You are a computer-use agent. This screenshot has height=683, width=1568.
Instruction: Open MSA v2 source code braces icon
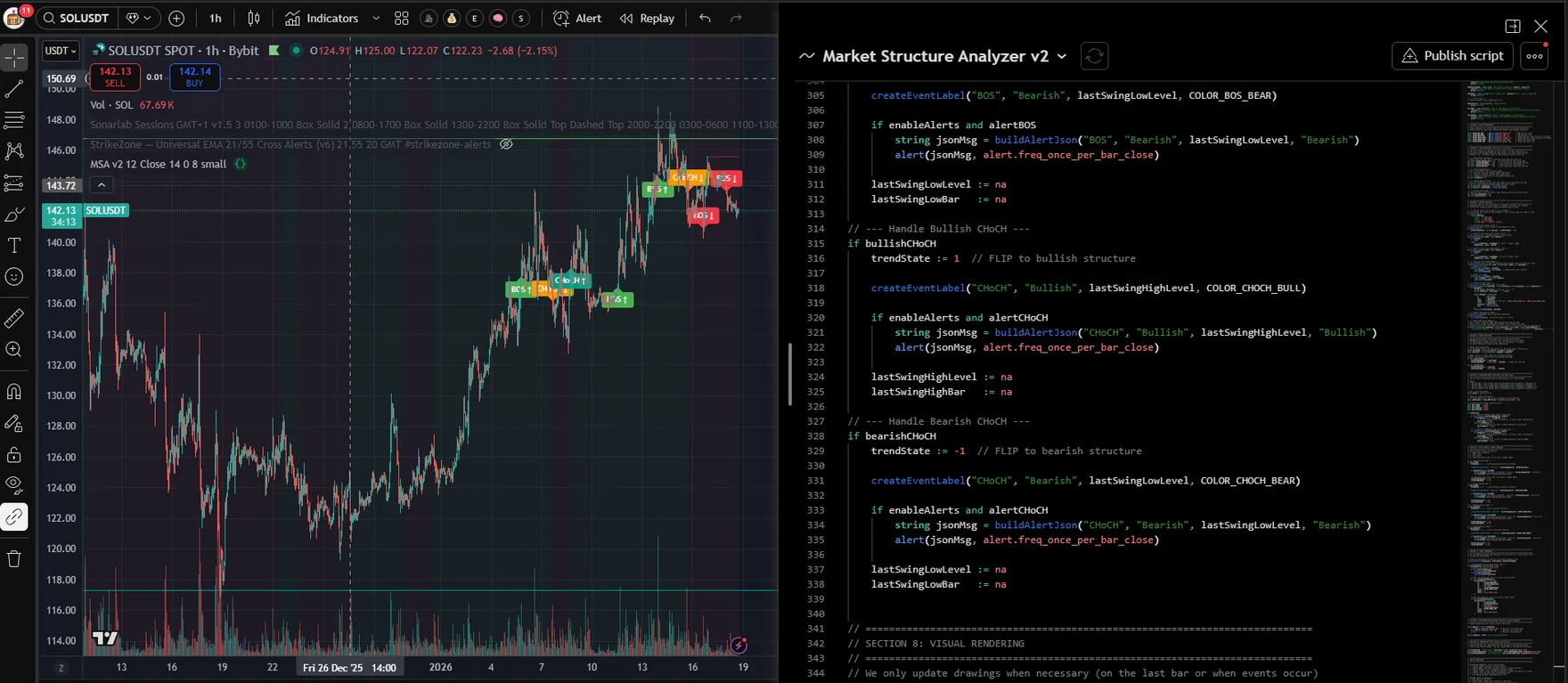click(241, 164)
